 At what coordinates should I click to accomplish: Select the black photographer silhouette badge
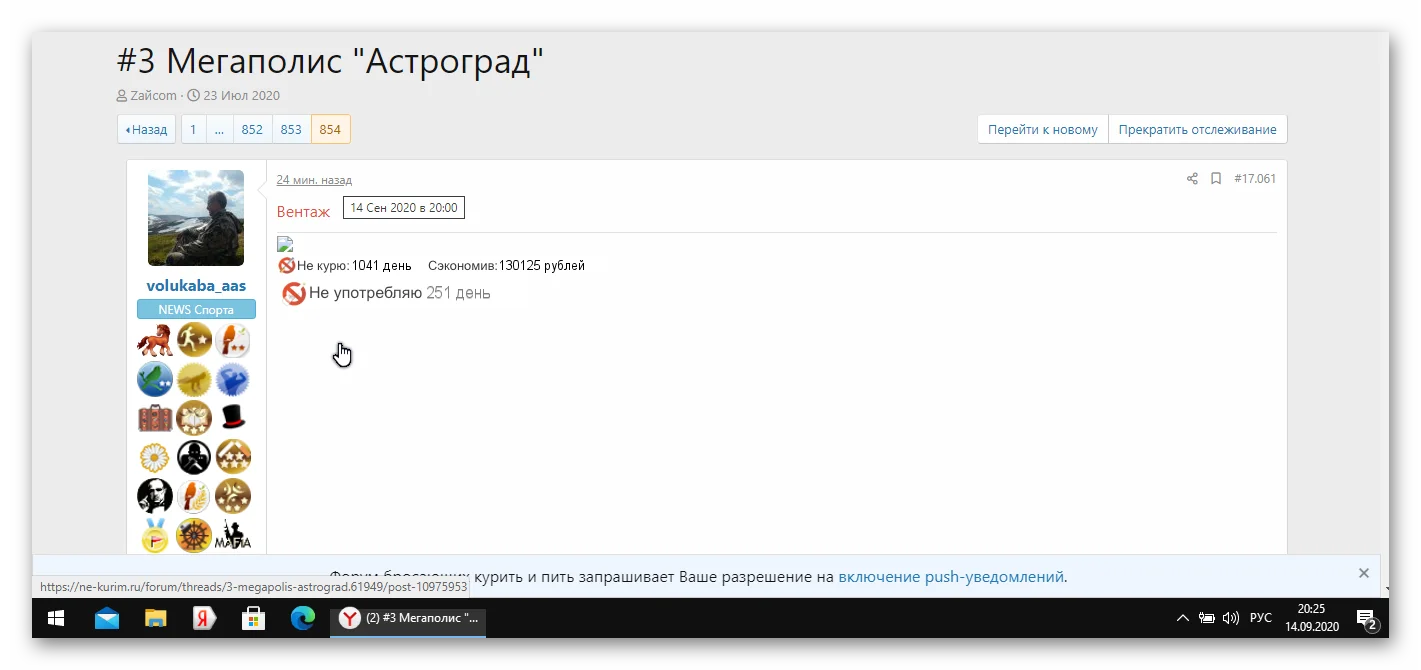(195, 457)
